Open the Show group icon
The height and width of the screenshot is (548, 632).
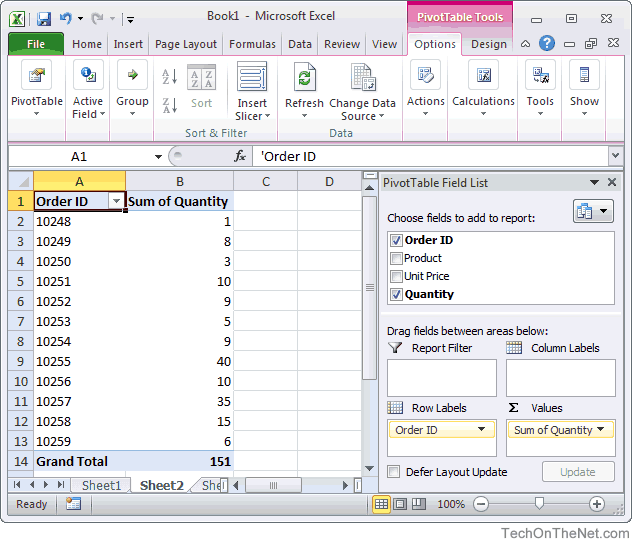coord(584,75)
